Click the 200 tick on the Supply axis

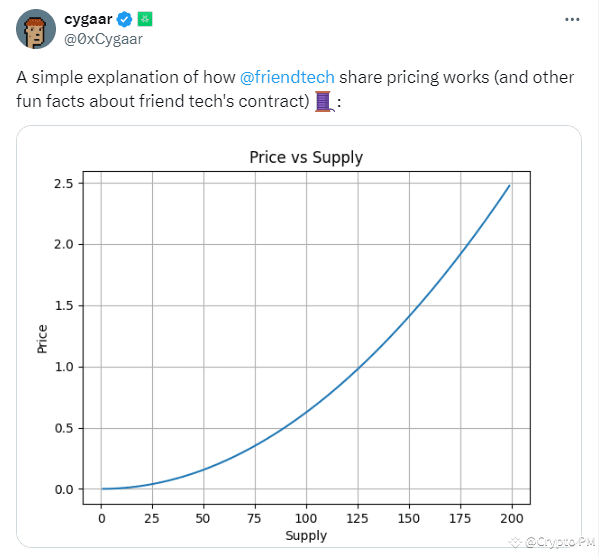click(510, 518)
